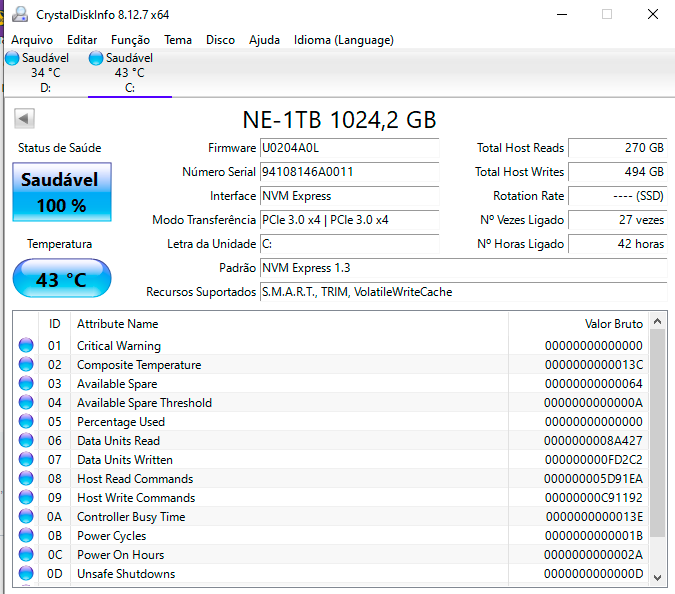
Task: Click the blue health orb for D: drive
Action: pyautogui.click(x=12, y=58)
